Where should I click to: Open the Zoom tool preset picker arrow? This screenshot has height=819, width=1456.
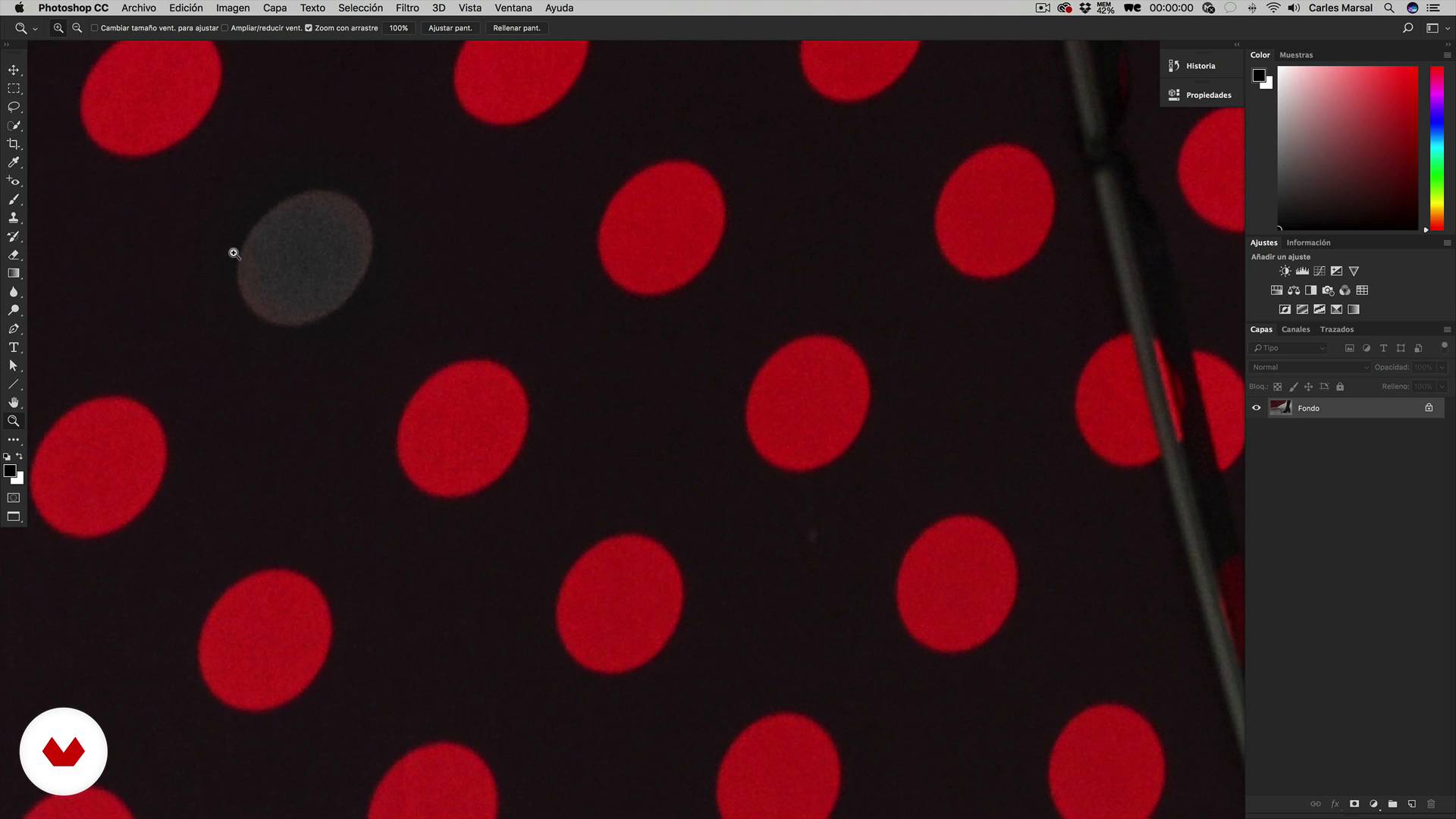click(x=35, y=29)
